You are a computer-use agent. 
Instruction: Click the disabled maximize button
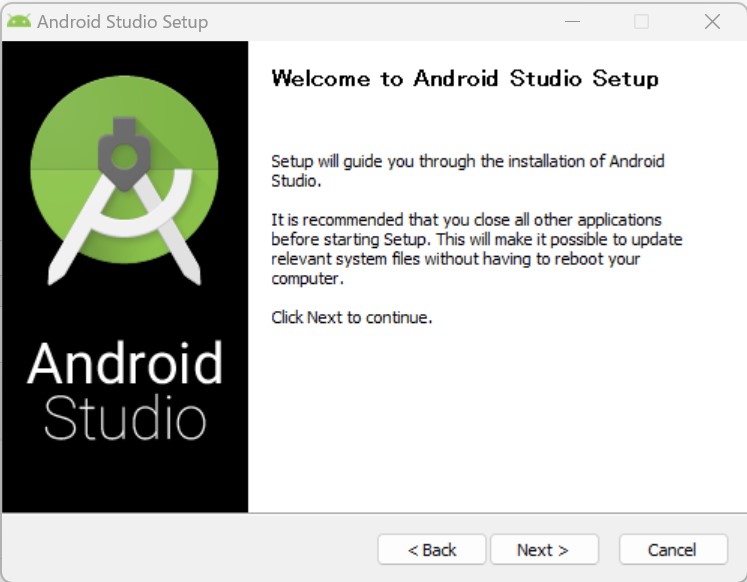(x=641, y=21)
